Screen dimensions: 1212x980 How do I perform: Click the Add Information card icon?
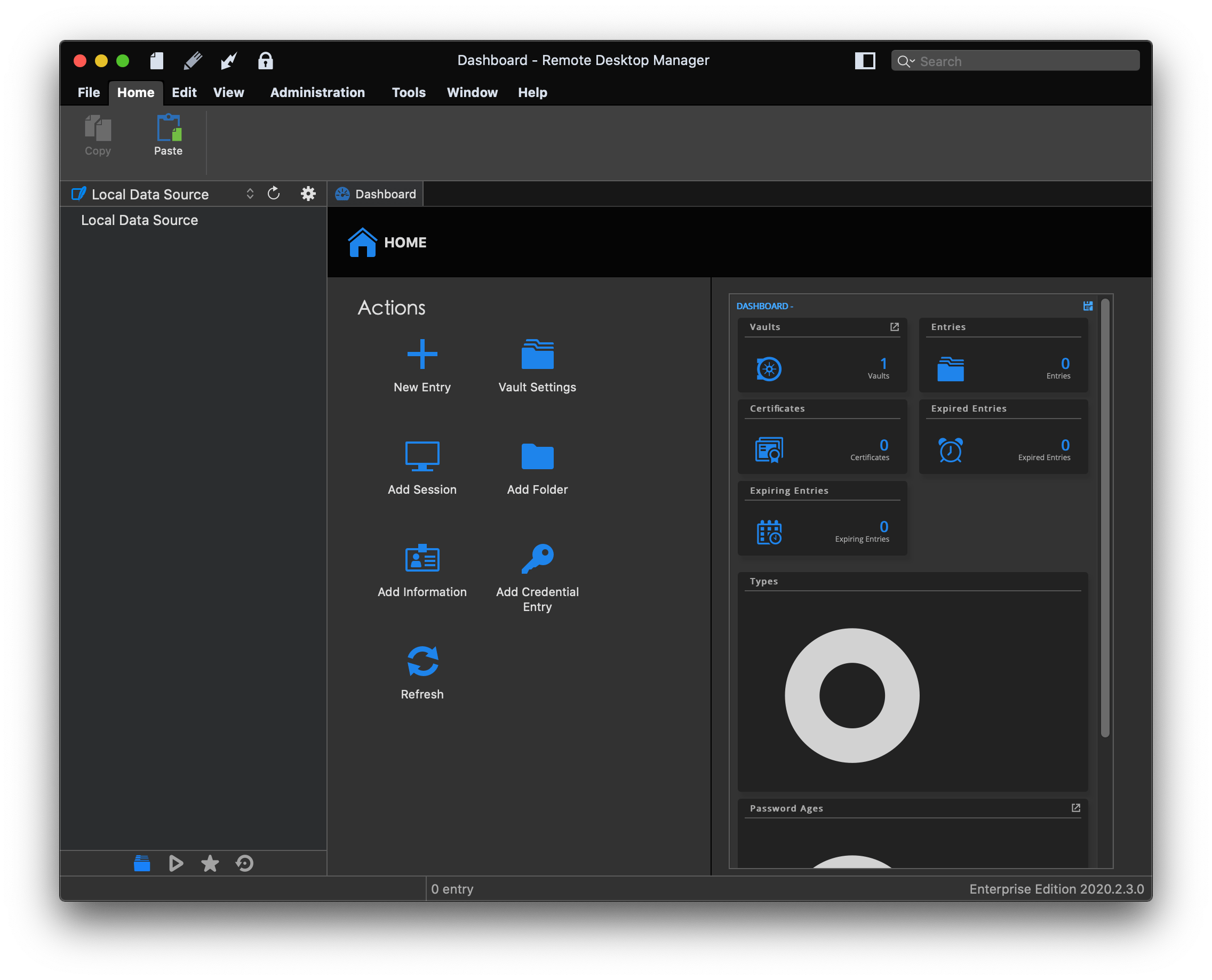point(422,558)
